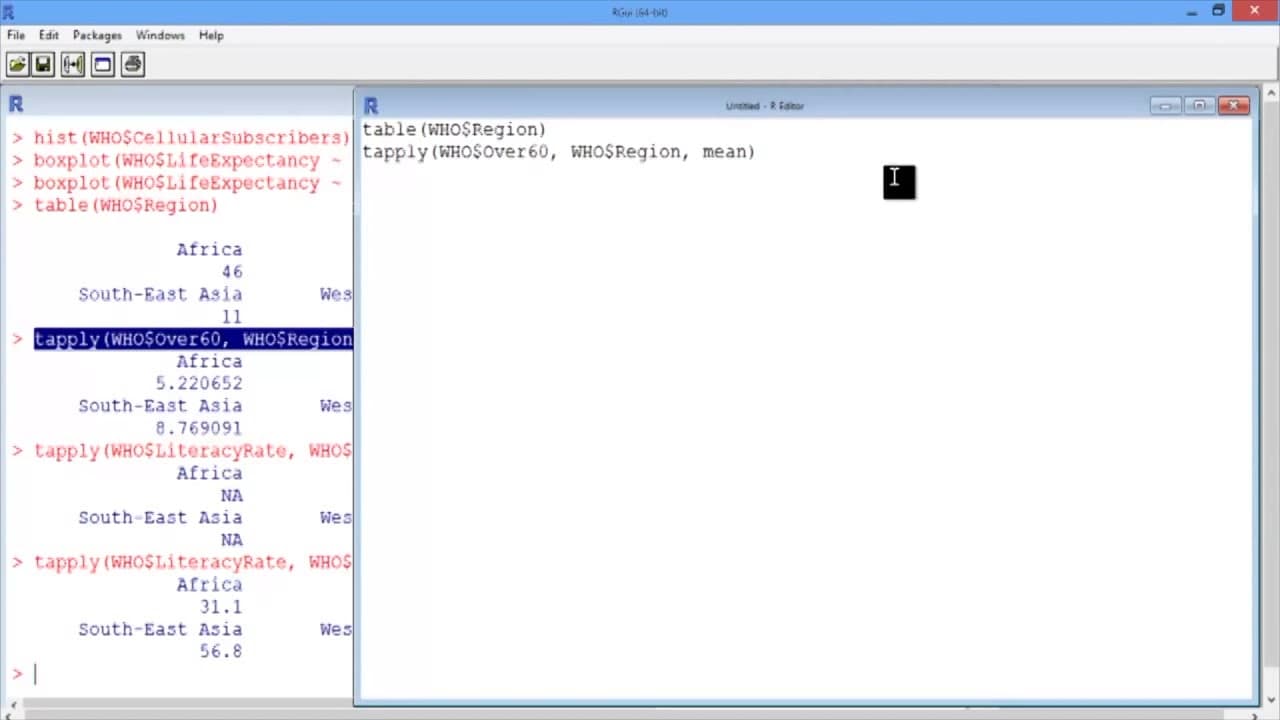This screenshot has width=1280, height=720.
Task: Click the value '5.220652' in console
Action: [x=199, y=383]
